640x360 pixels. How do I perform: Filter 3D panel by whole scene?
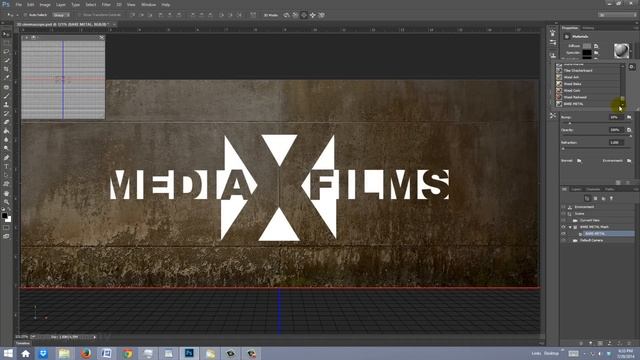click(x=587, y=198)
